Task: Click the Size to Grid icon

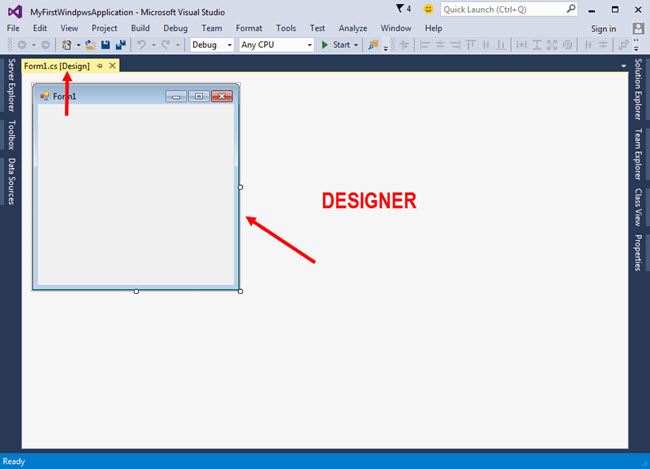Action: click(x=568, y=45)
